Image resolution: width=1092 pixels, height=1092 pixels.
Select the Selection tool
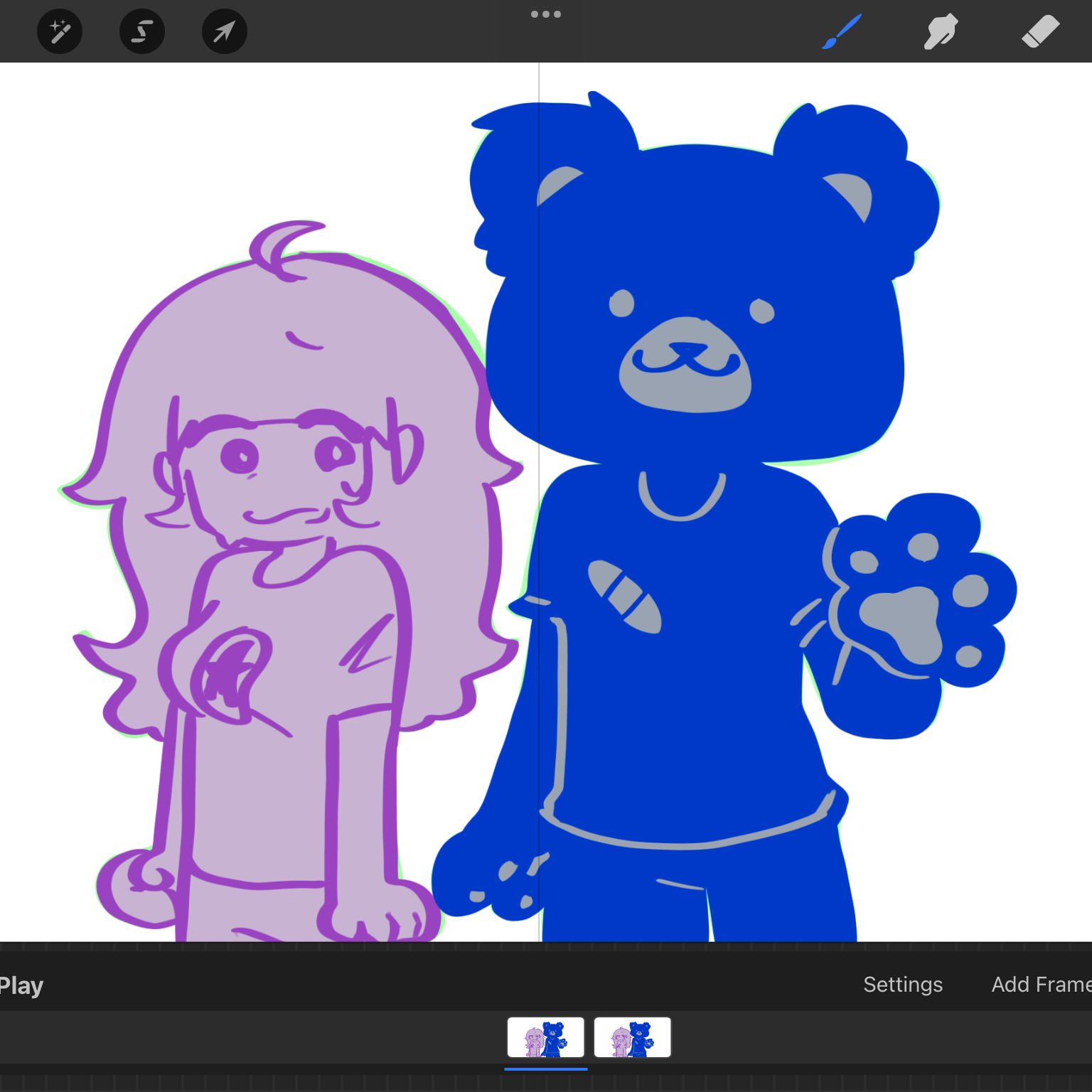click(142, 31)
